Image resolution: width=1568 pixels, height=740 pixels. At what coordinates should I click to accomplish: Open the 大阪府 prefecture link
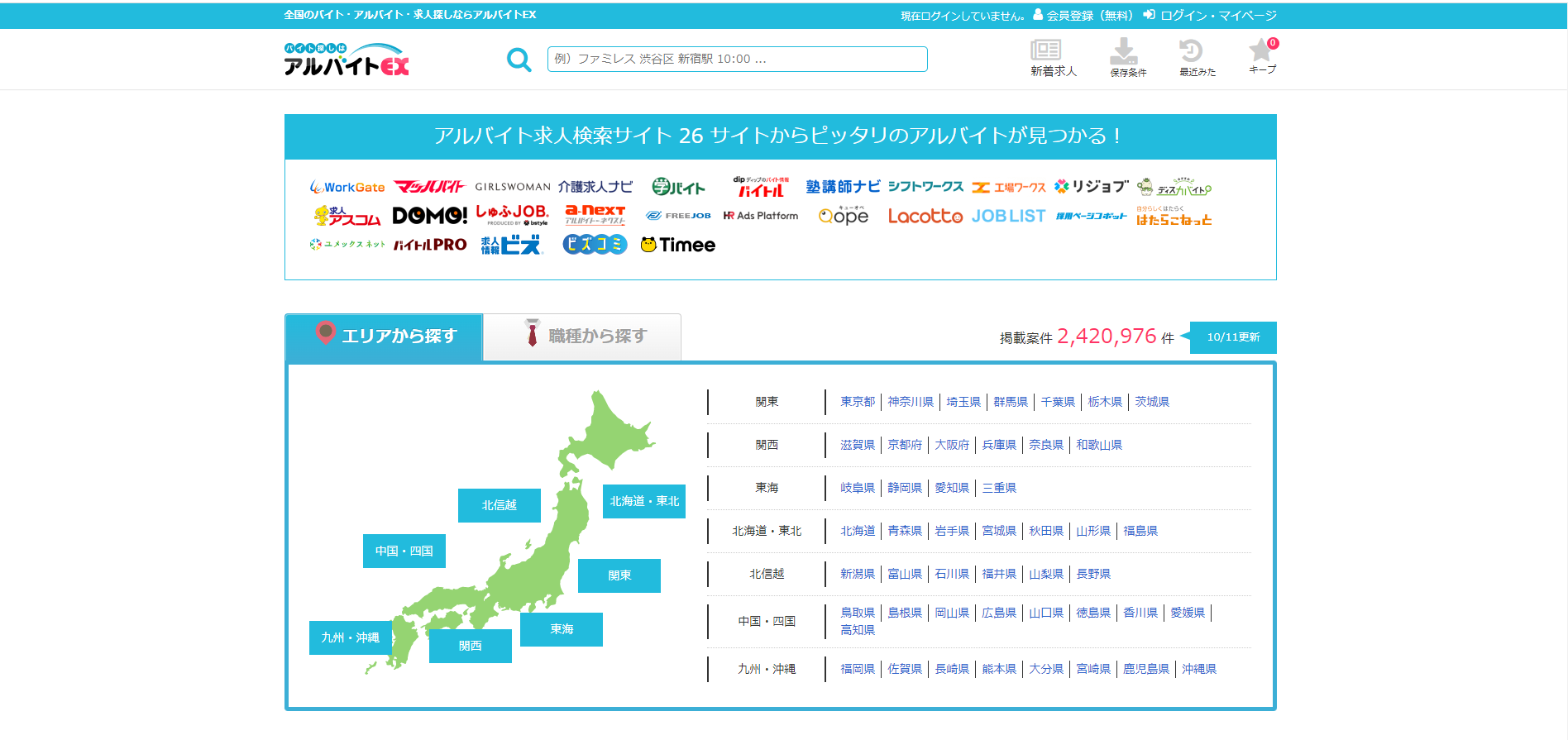tap(952, 445)
